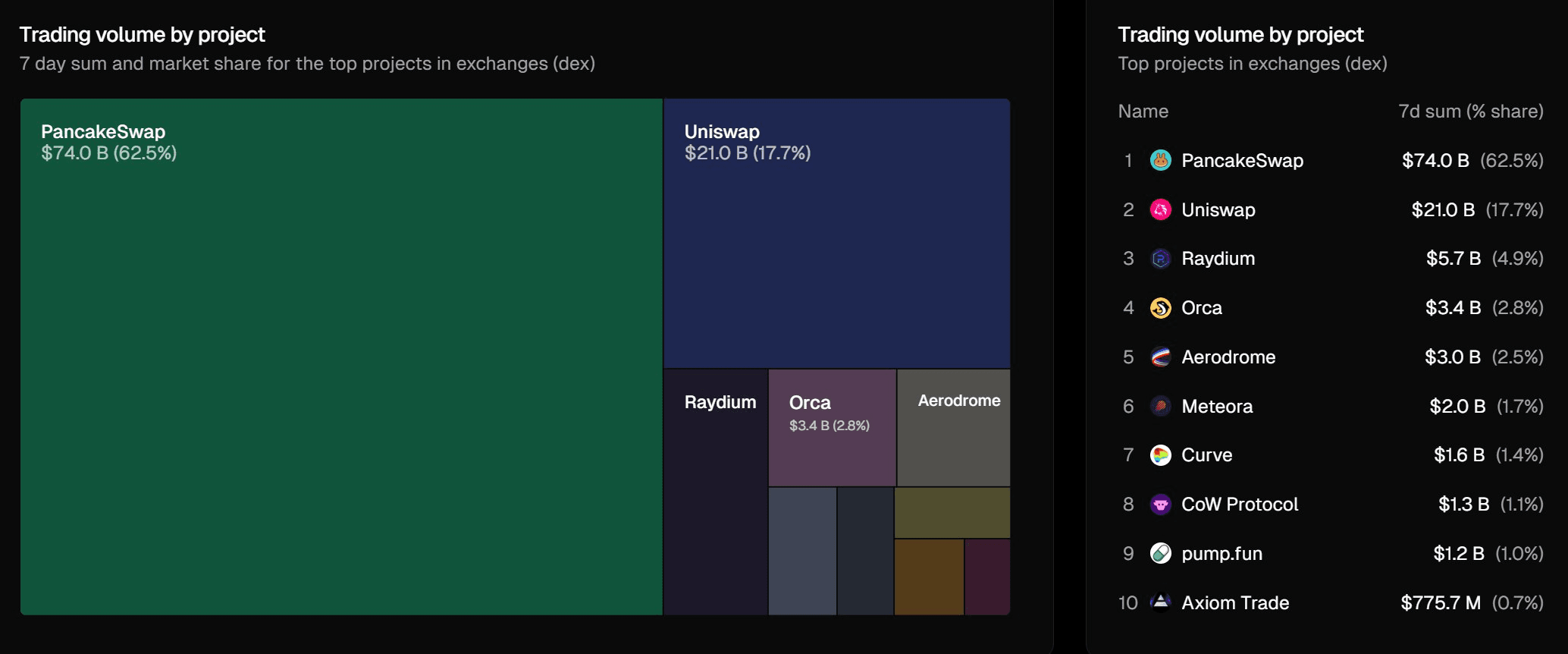
Task: Click the PancakeSwap bunny icon in the list
Action: [1160, 160]
